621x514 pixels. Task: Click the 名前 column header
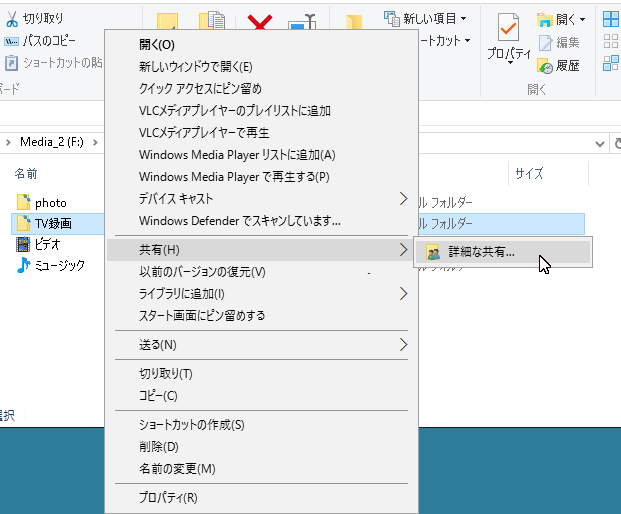tap(26, 174)
